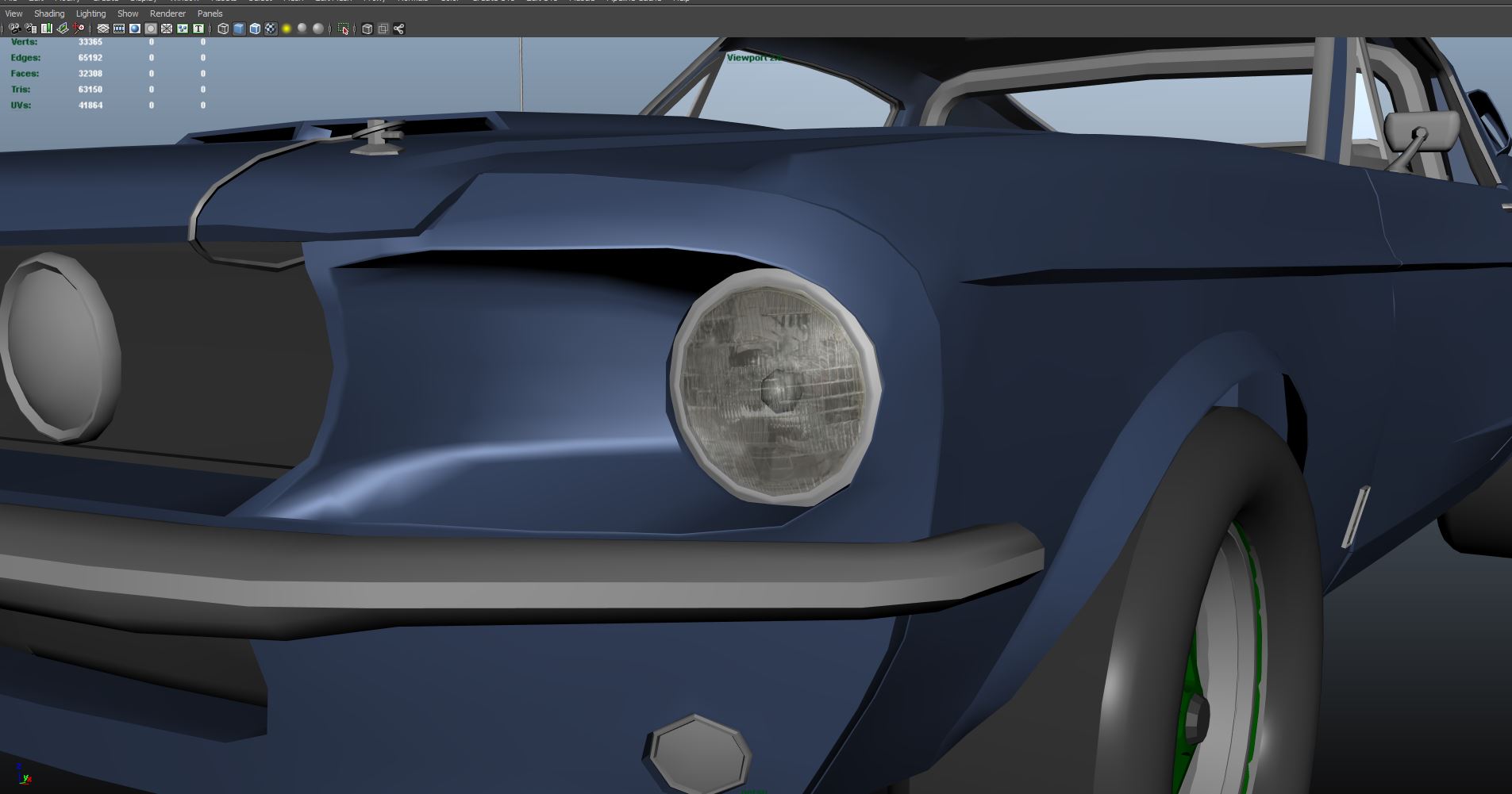Click the 'UVs:' label in the HUD
The height and width of the screenshot is (794, 1512).
coord(21,105)
